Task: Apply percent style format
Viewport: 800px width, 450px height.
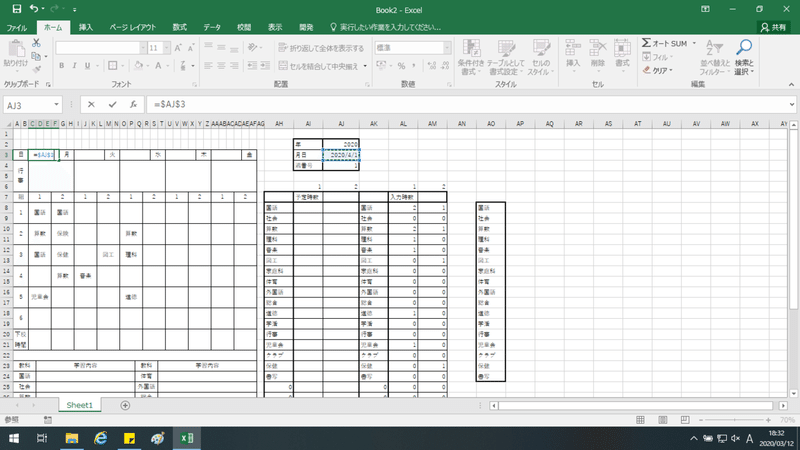Action: (x=402, y=66)
